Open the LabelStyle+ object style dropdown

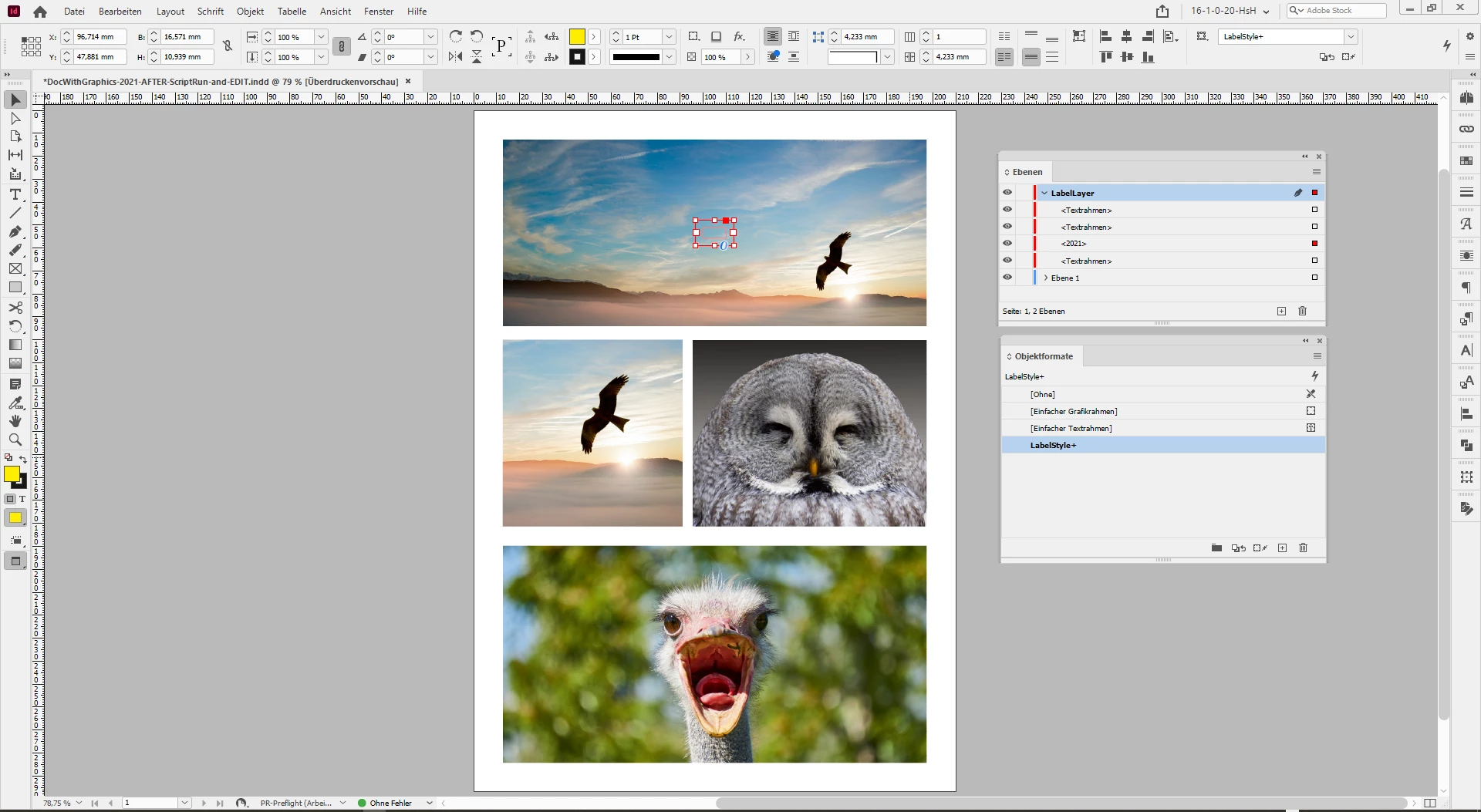[x=1351, y=36]
